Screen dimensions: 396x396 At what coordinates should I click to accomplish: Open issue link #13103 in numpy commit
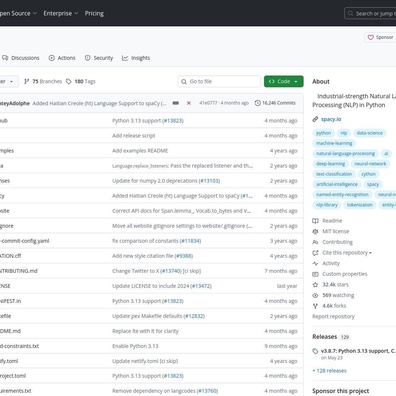[x=209, y=181]
